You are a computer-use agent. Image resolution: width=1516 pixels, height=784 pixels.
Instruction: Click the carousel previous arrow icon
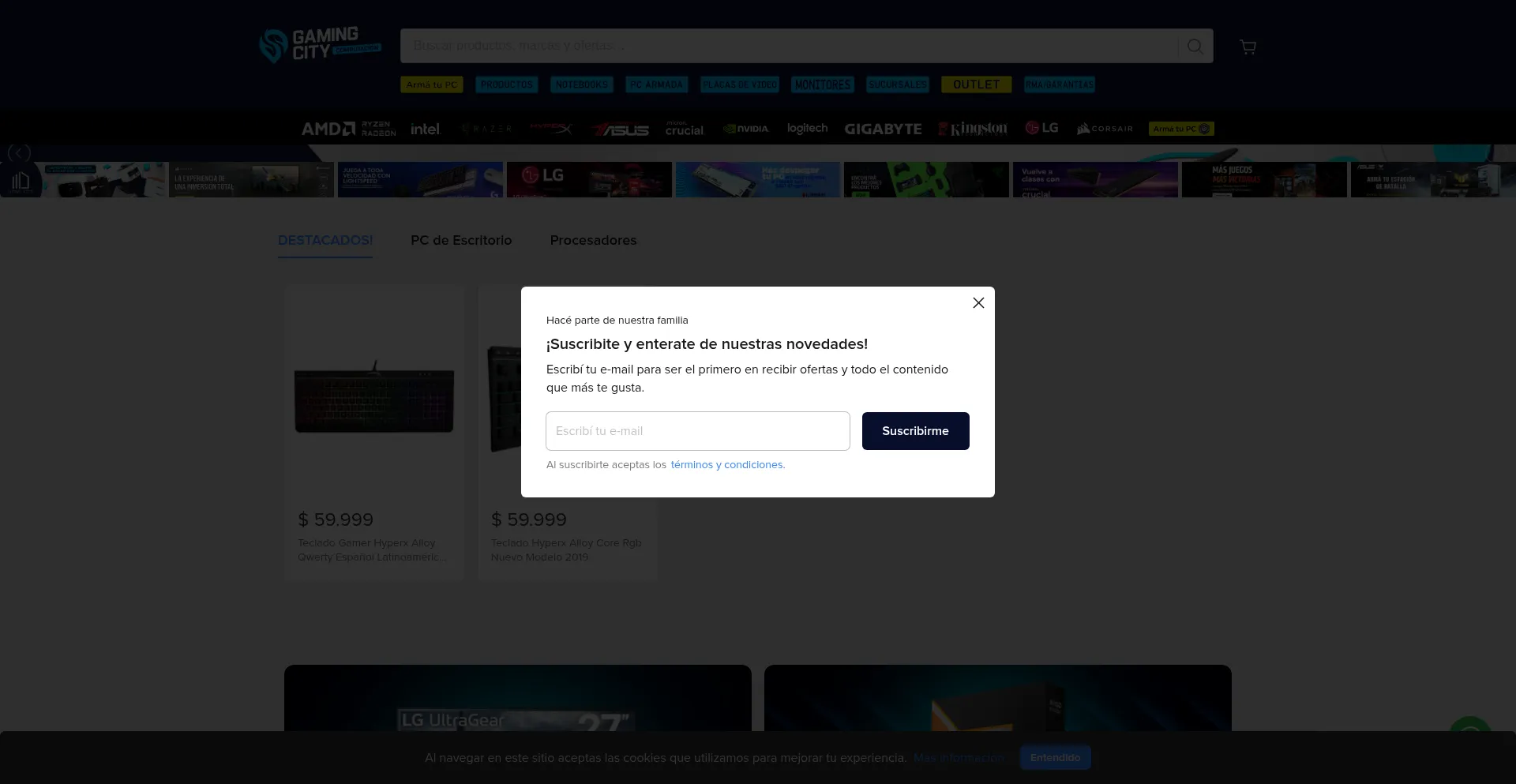pos(19,152)
